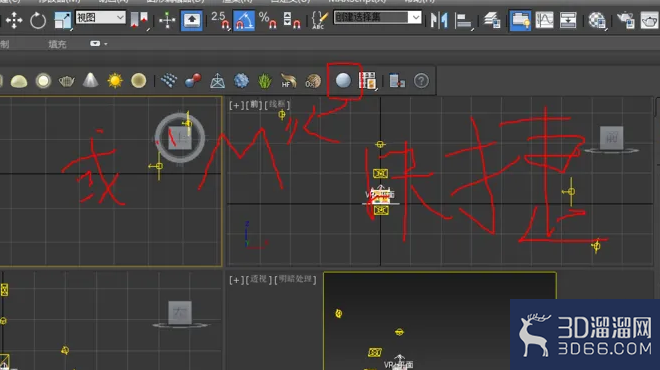The height and width of the screenshot is (370, 660).
Task: Open the [线框] shading menu
Action: pos(277,104)
